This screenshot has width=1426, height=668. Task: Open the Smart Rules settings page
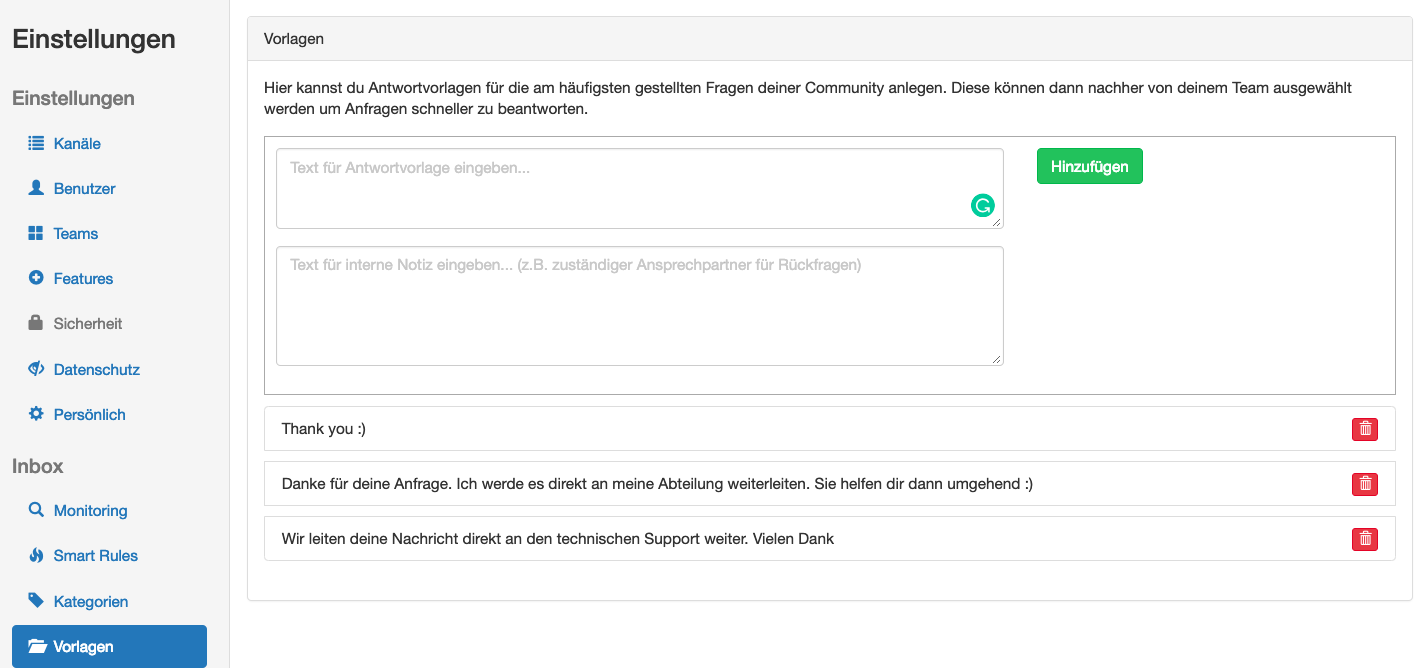[95, 556]
